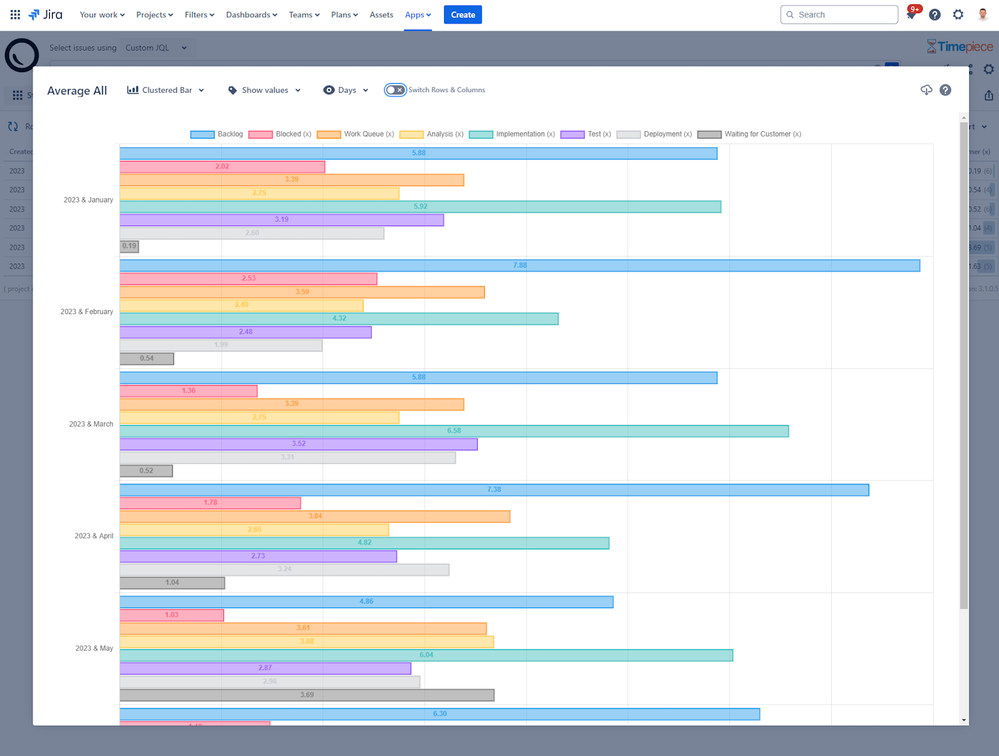Click the February Backlog bar showing 7.88

[x=520, y=265]
